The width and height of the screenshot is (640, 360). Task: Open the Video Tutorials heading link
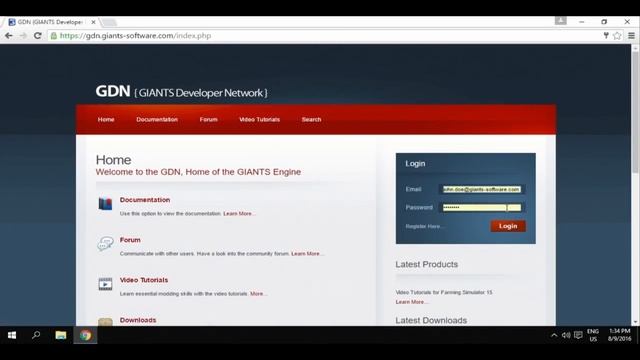[144, 280]
